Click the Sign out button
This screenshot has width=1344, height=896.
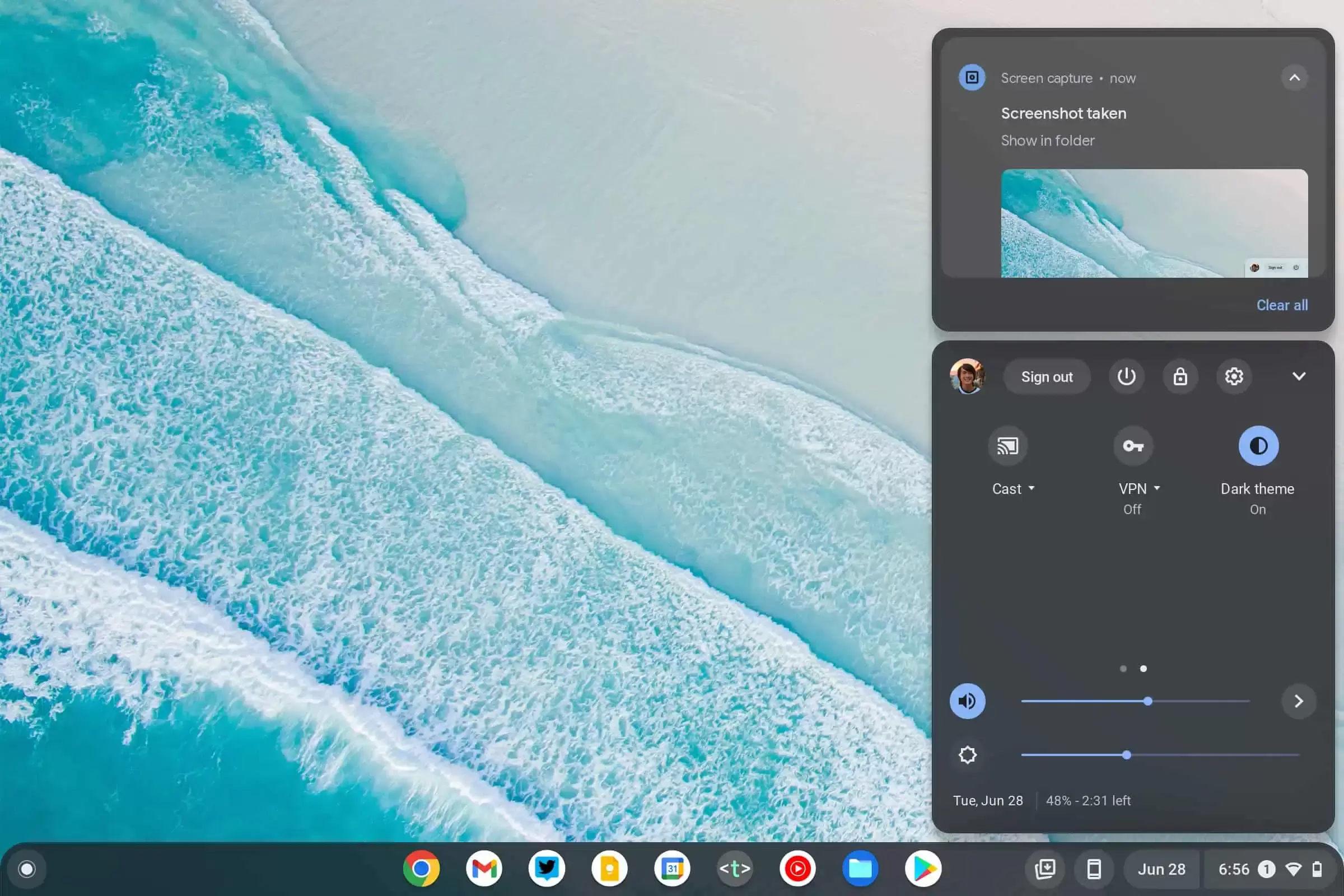coord(1046,377)
